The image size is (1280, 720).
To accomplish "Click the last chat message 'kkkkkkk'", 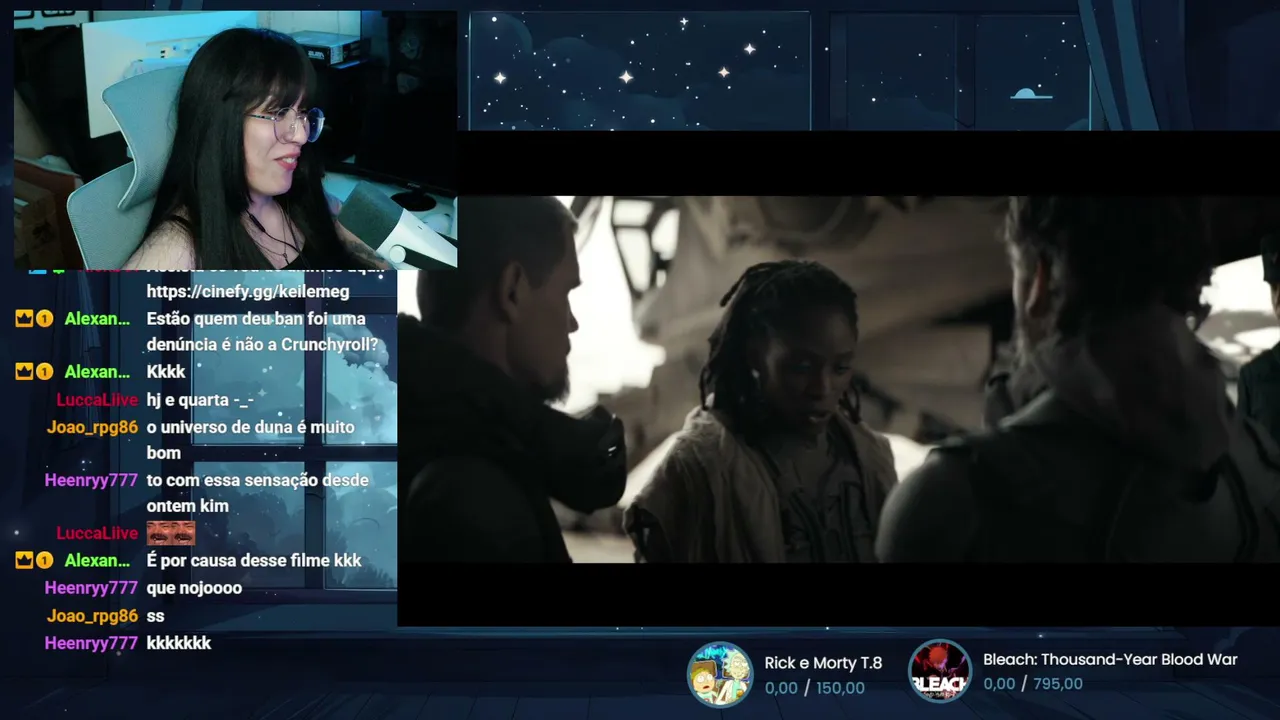I will (x=178, y=643).
